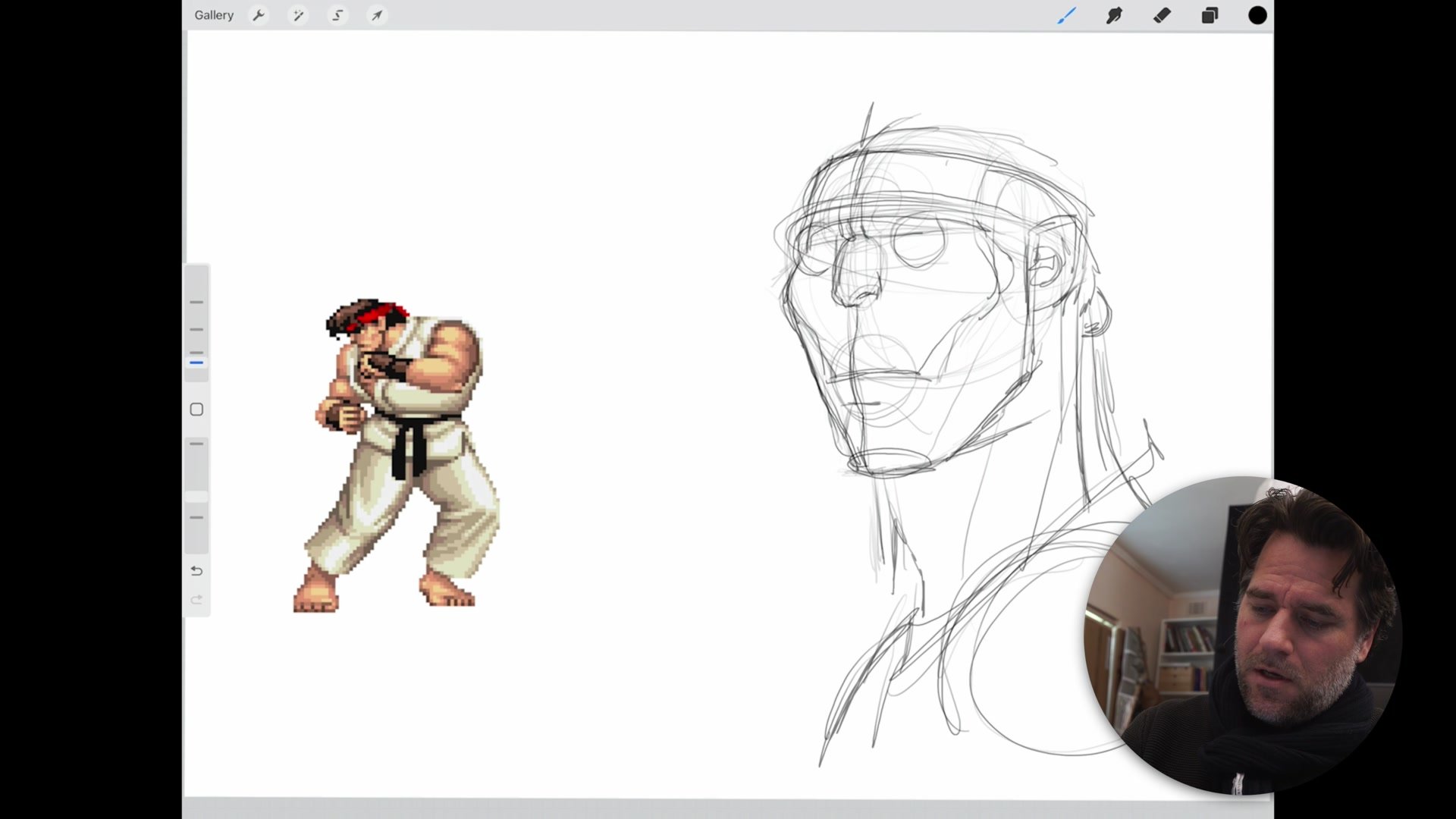The height and width of the screenshot is (819, 1456).
Task: Open the black active color swatch
Action: pos(1257,15)
